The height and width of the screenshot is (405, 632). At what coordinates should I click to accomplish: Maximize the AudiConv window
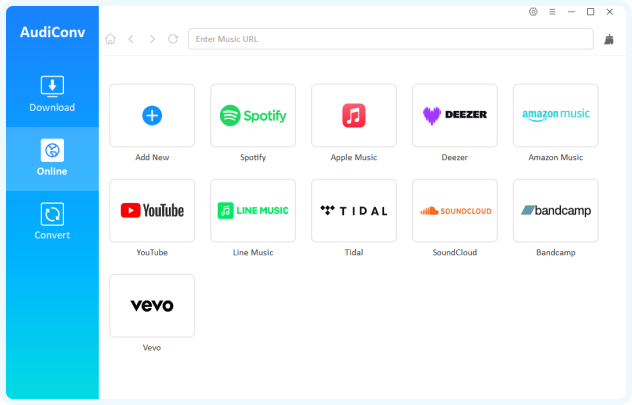pos(590,12)
